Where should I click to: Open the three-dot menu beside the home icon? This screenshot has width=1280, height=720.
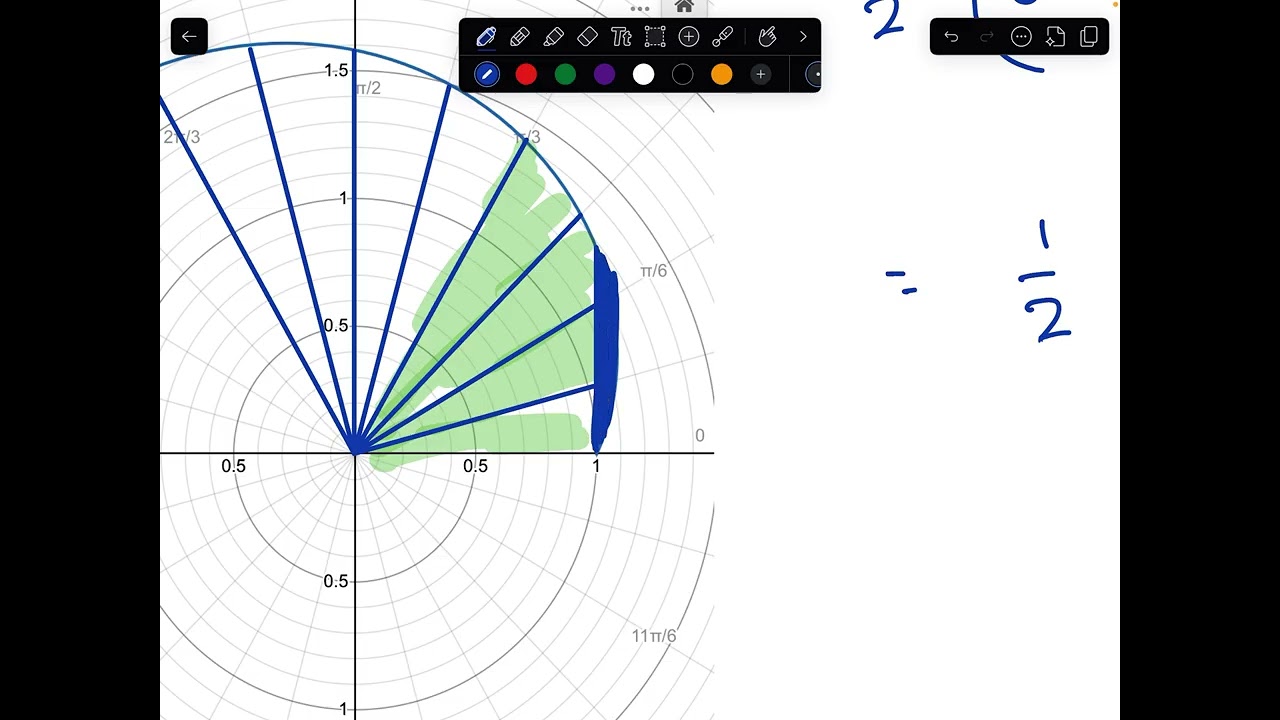[640, 9]
